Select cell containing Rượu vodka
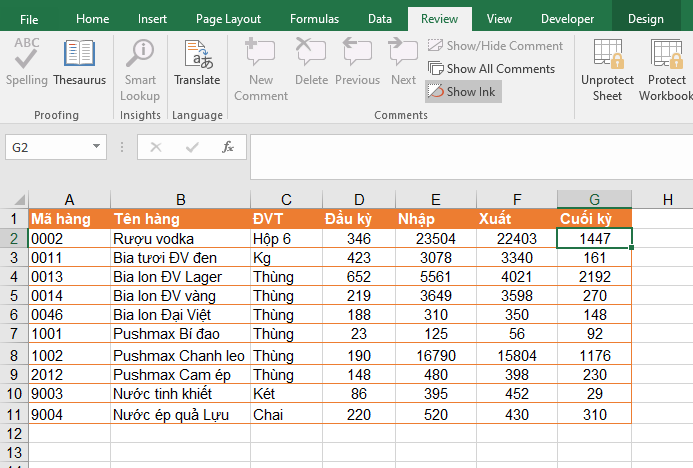The image size is (693, 468). click(x=180, y=239)
